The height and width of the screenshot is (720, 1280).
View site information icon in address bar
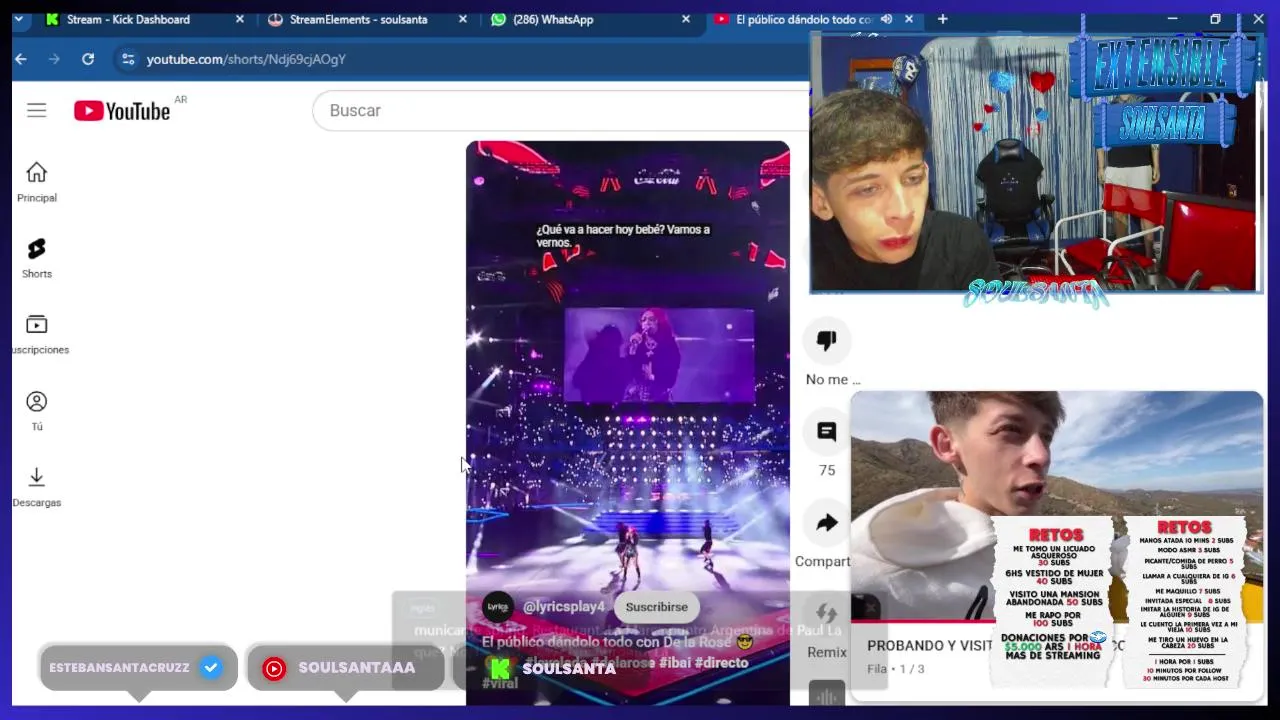[x=127, y=59]
